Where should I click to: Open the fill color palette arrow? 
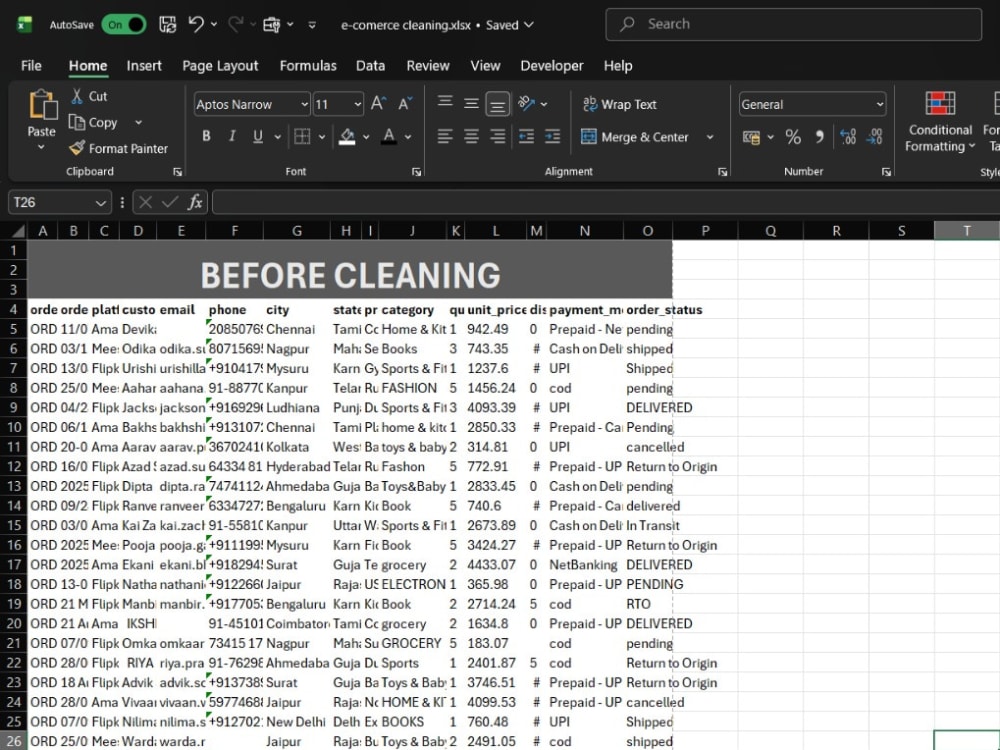(366, 136)
